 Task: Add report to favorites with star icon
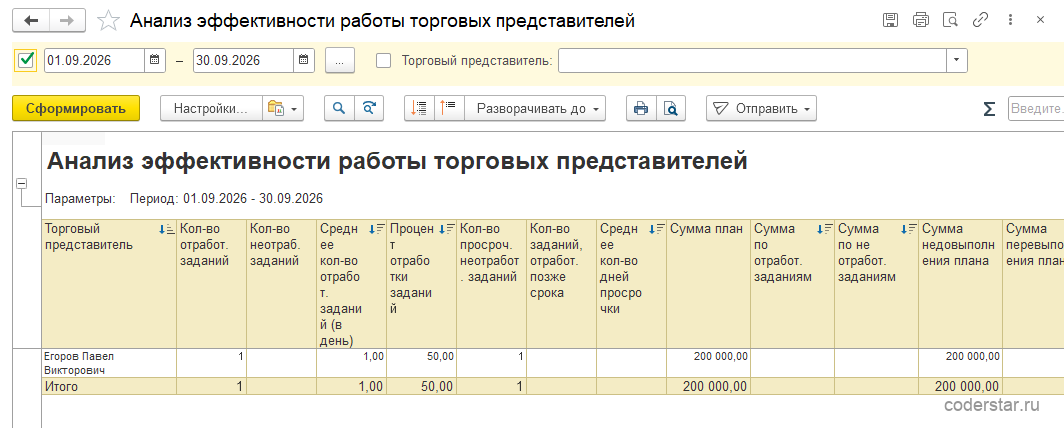pos(108,20)
